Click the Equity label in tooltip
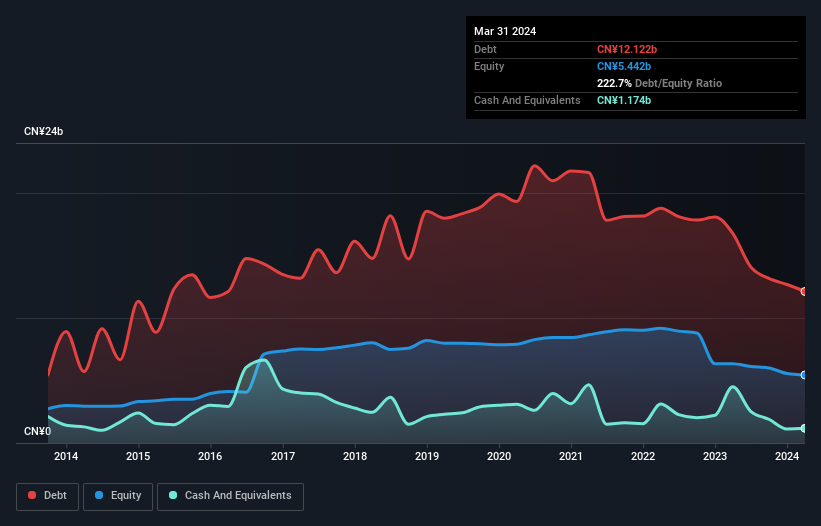This screenshot has height=526, width=821. [489, 66]
